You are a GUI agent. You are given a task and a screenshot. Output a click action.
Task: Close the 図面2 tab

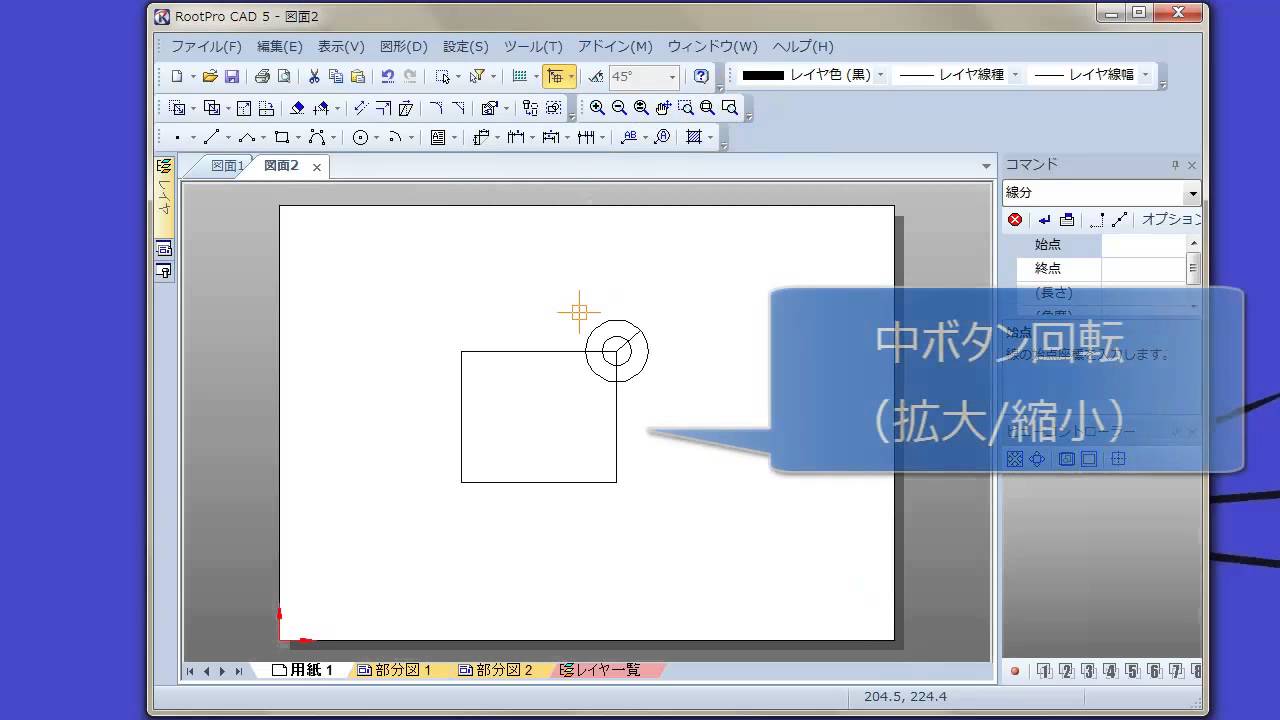(x=317, y=168)
